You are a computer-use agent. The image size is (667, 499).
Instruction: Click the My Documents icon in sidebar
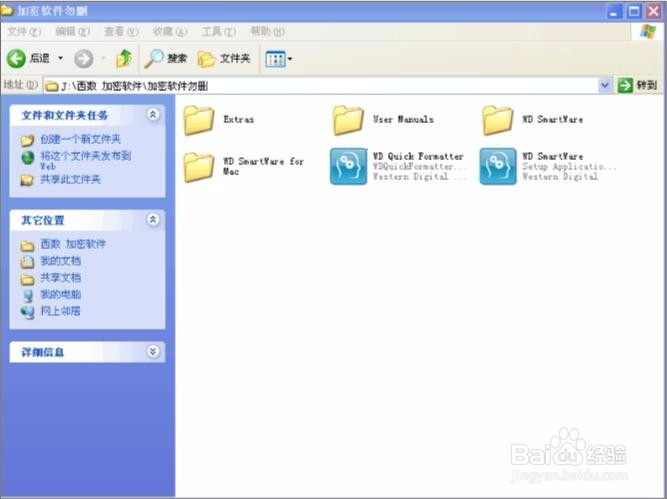coord(27,262)
